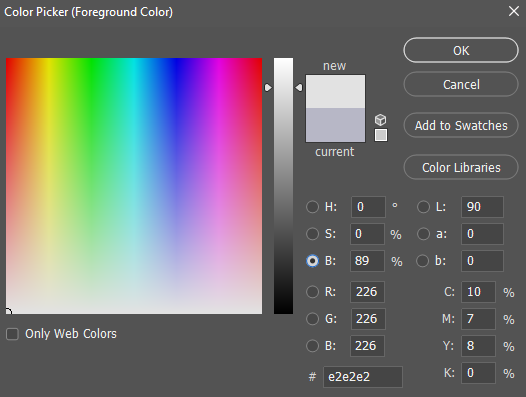Cancel the color picker dialog
Viewport: 526px width, 397px height.
point(461,84)
